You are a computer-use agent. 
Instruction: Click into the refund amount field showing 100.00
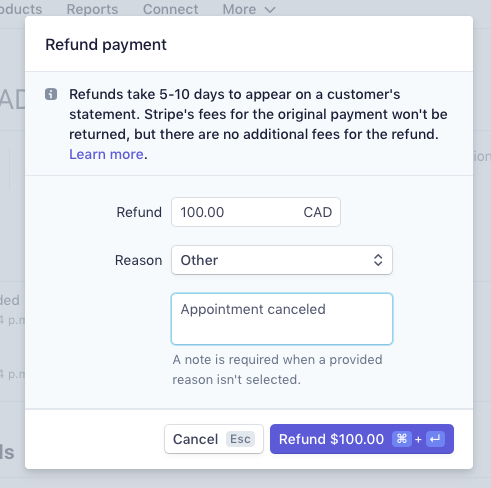256,212
